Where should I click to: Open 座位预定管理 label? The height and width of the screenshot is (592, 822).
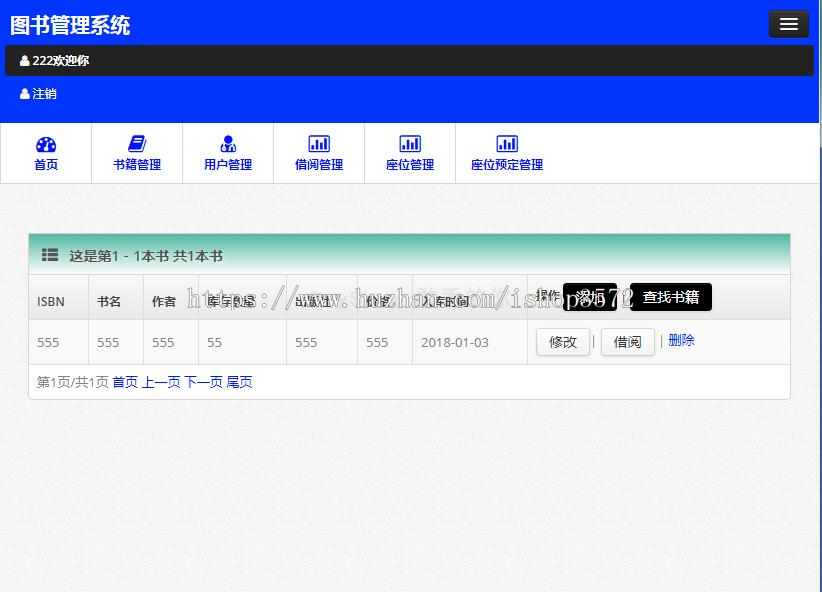coord(507,165)
